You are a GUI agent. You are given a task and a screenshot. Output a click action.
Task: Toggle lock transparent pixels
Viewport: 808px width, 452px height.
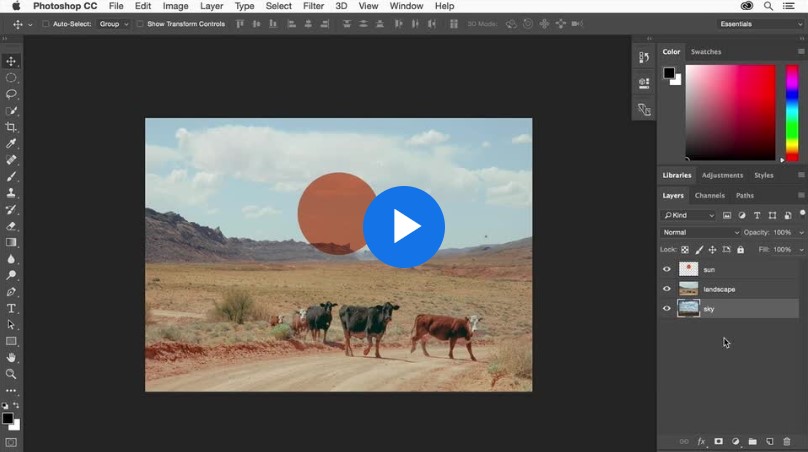[x=685, y=250]
